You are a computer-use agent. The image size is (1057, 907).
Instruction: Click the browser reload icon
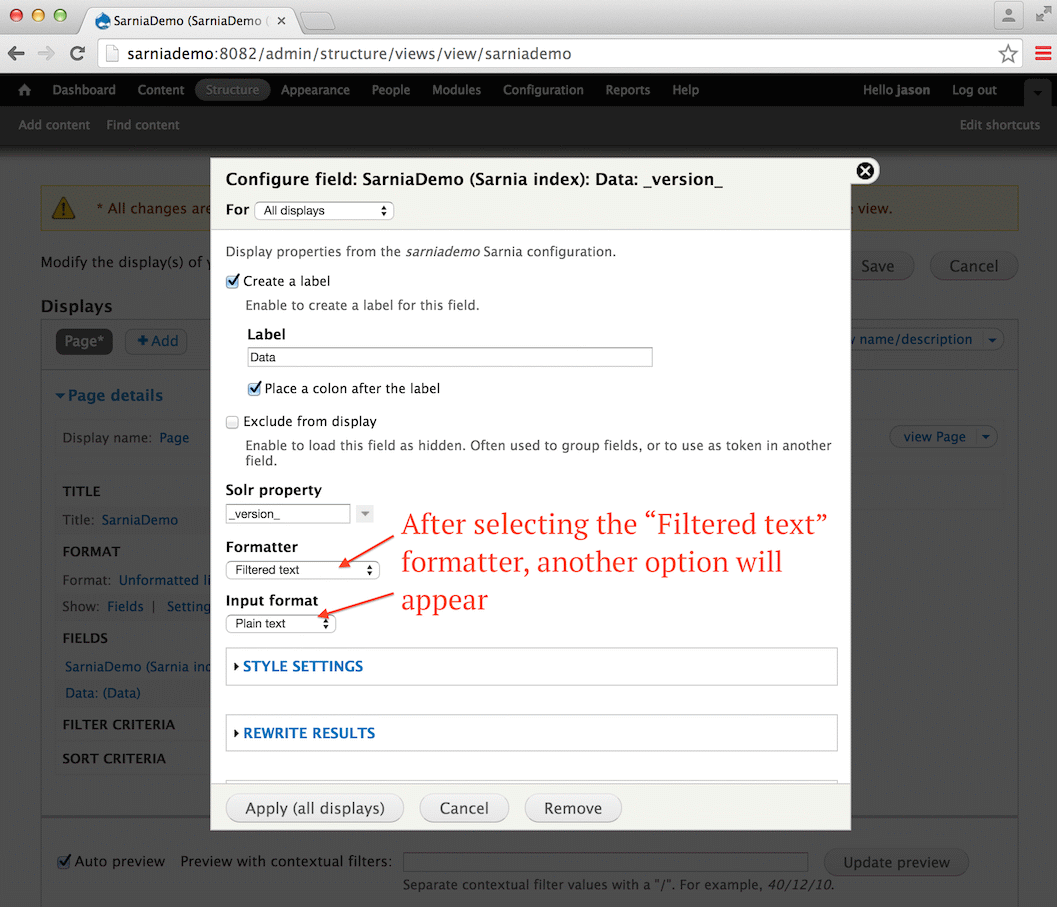pyautogui.click(x=77, y=54)
